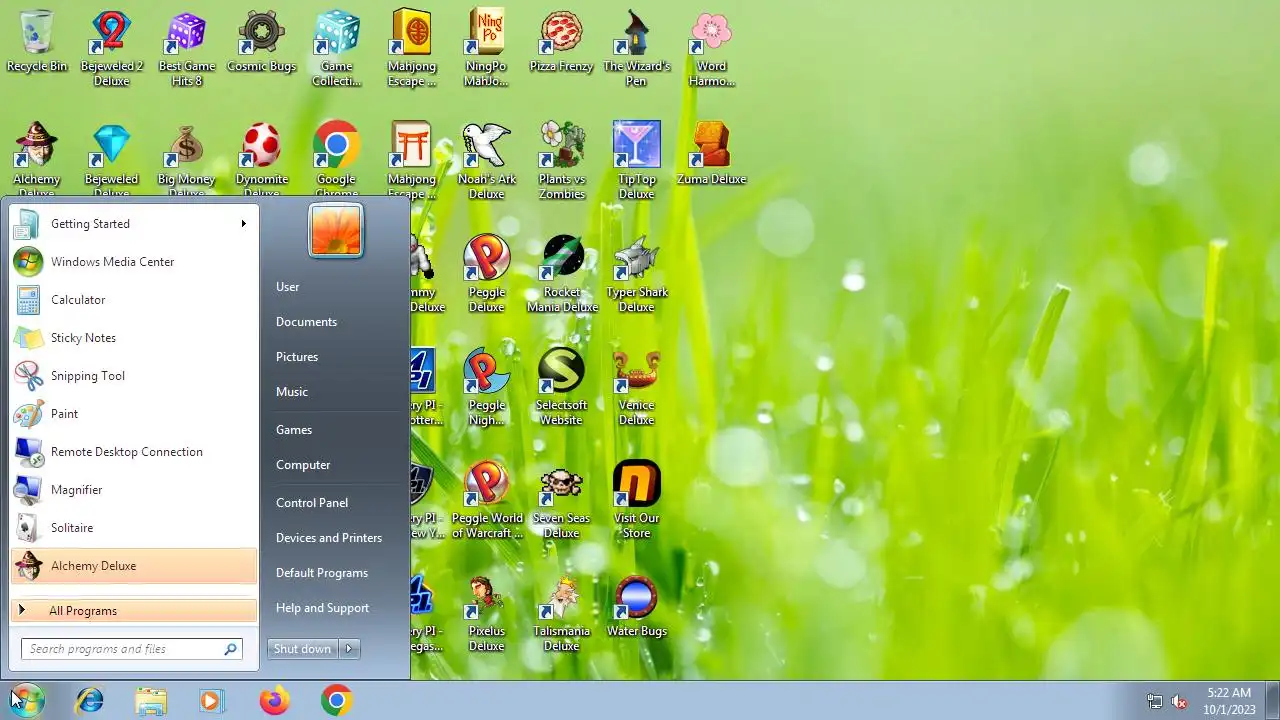Screen dimensions: 1280x720
Task: Launch Cosmic Bugs desktop shortcut
Action: click(x=262, y=42)
